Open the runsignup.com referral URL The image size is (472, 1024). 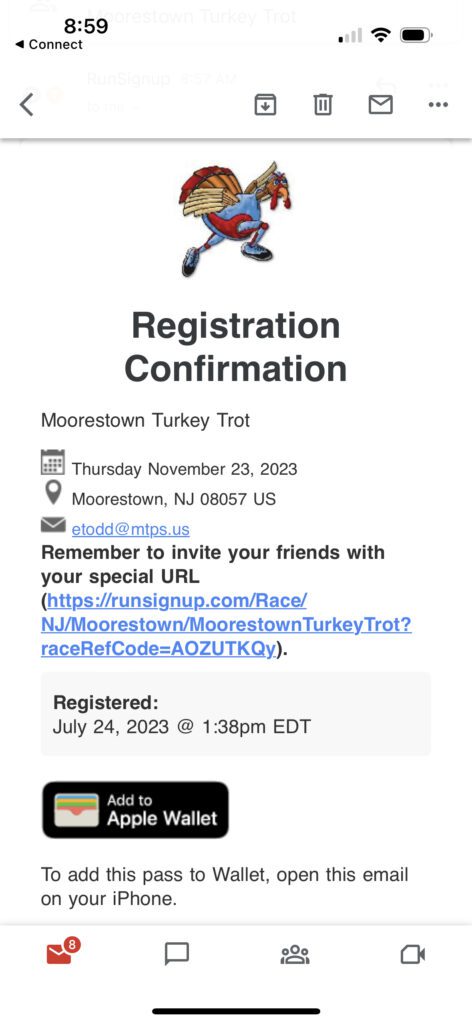pos(226,625)
